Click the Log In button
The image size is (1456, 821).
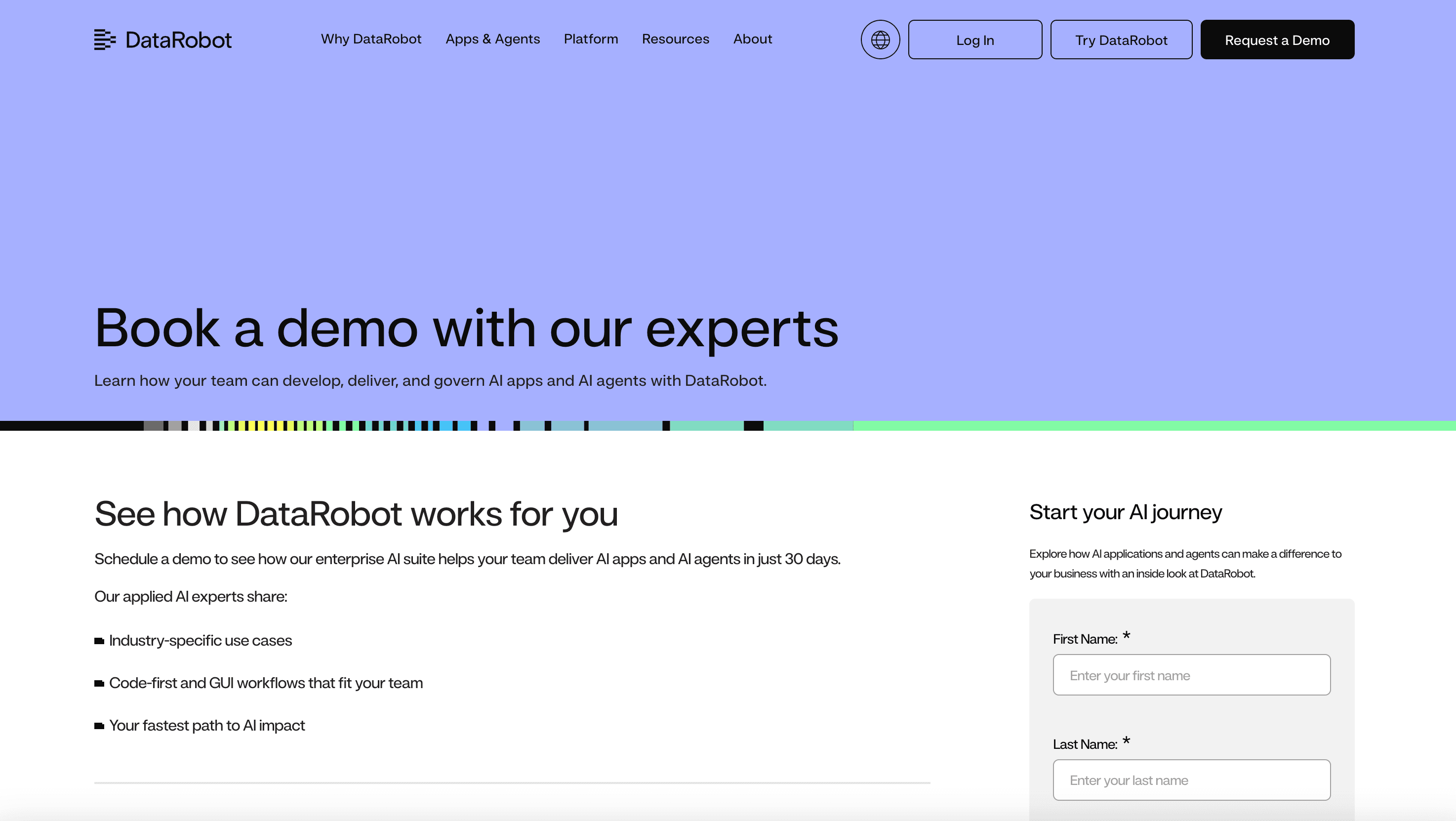click(x=975, y=40)
